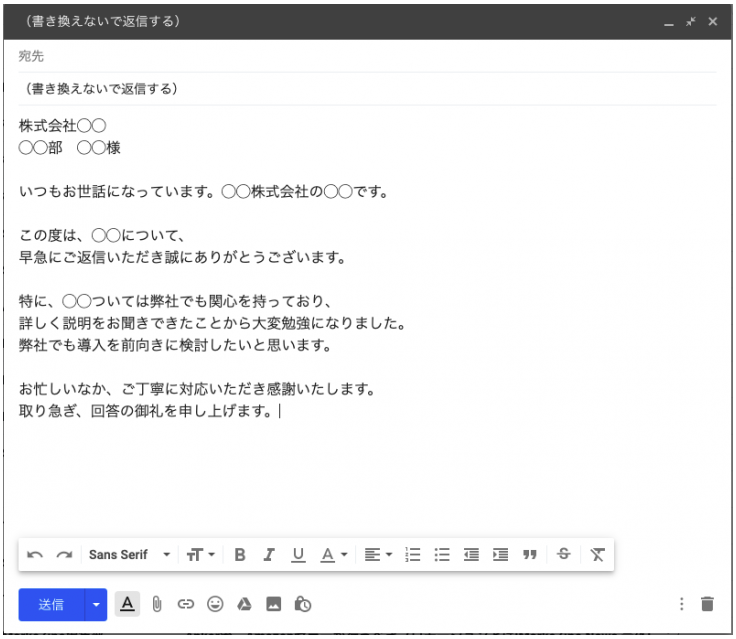Toggle italic formatting
This screenshot has height=639, width=736.
coord(268,554)
